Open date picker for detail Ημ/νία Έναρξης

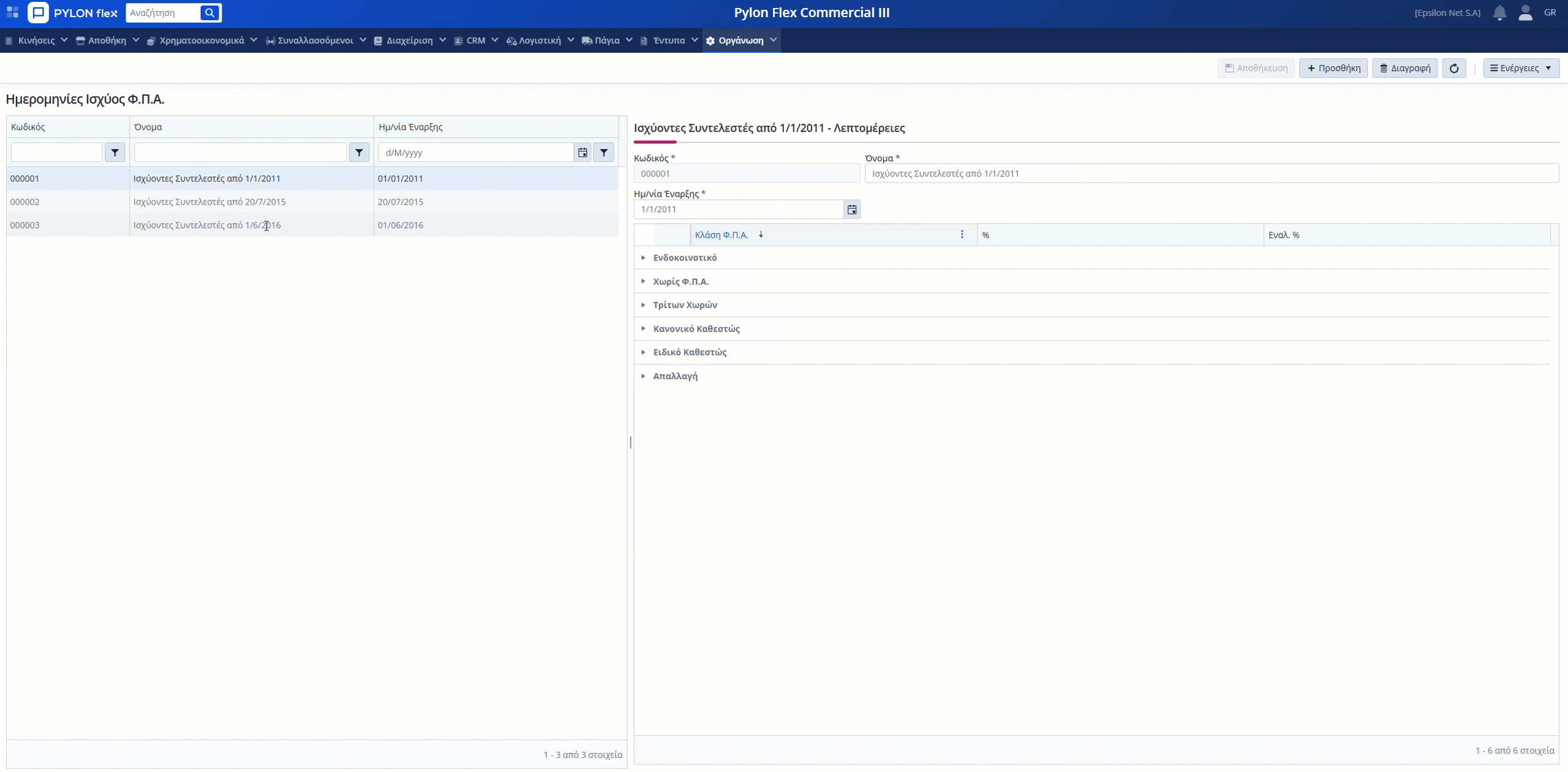[851, 210]
